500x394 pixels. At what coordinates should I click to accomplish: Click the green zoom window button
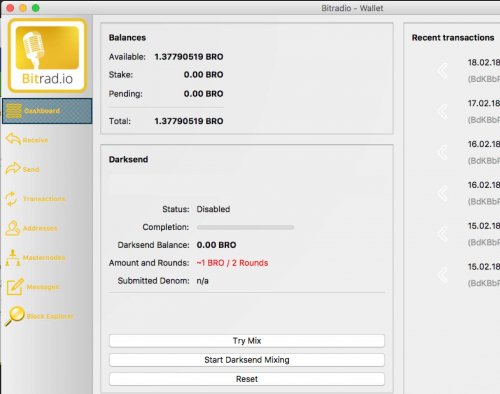[x=36, y=8]
